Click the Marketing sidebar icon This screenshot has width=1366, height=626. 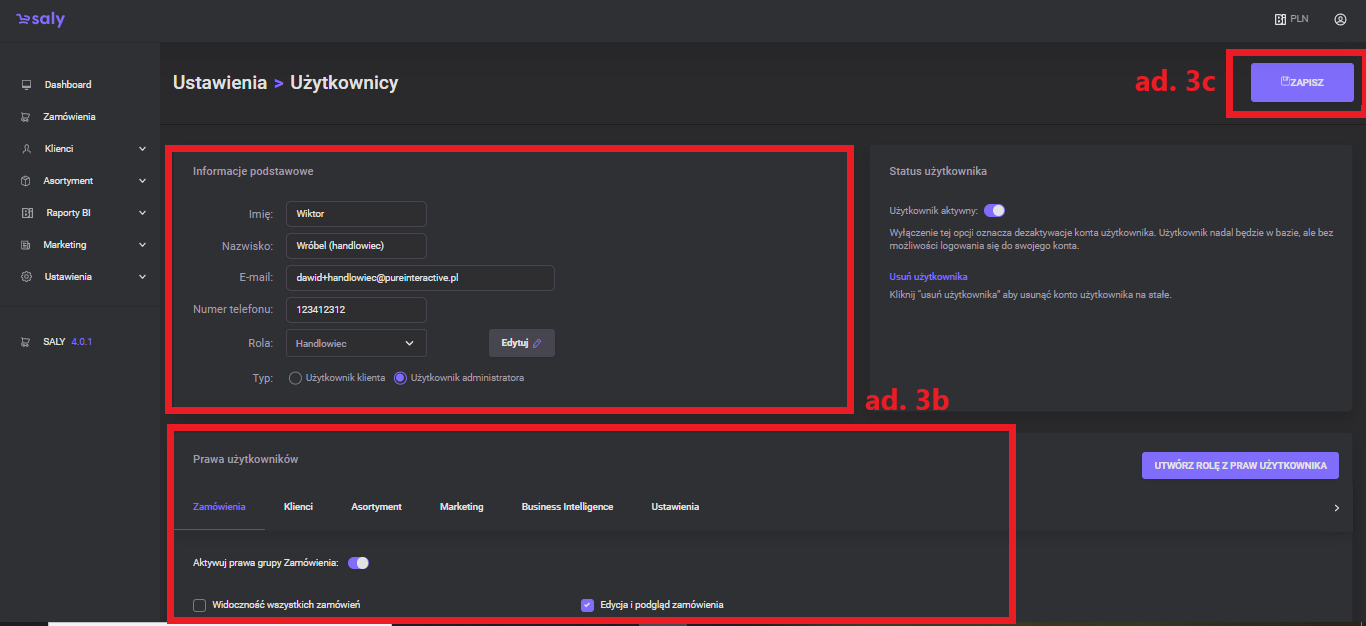pyautogui.click(x=27, y=245)
